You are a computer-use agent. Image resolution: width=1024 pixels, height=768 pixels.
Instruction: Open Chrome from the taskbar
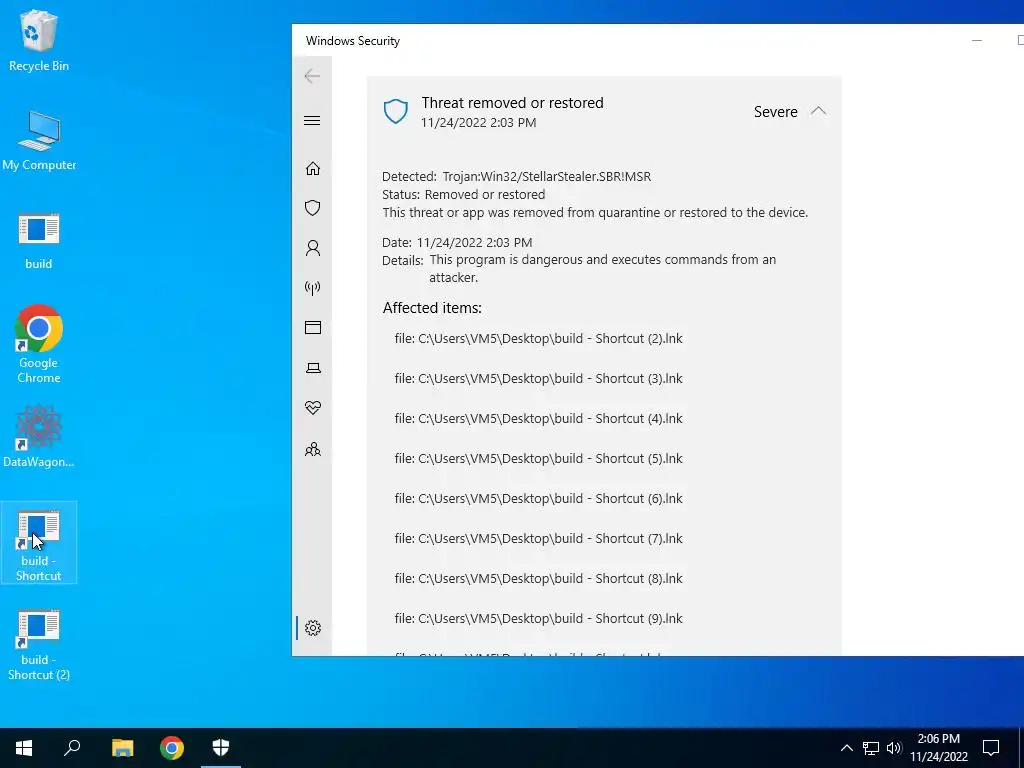click(172, 748)
